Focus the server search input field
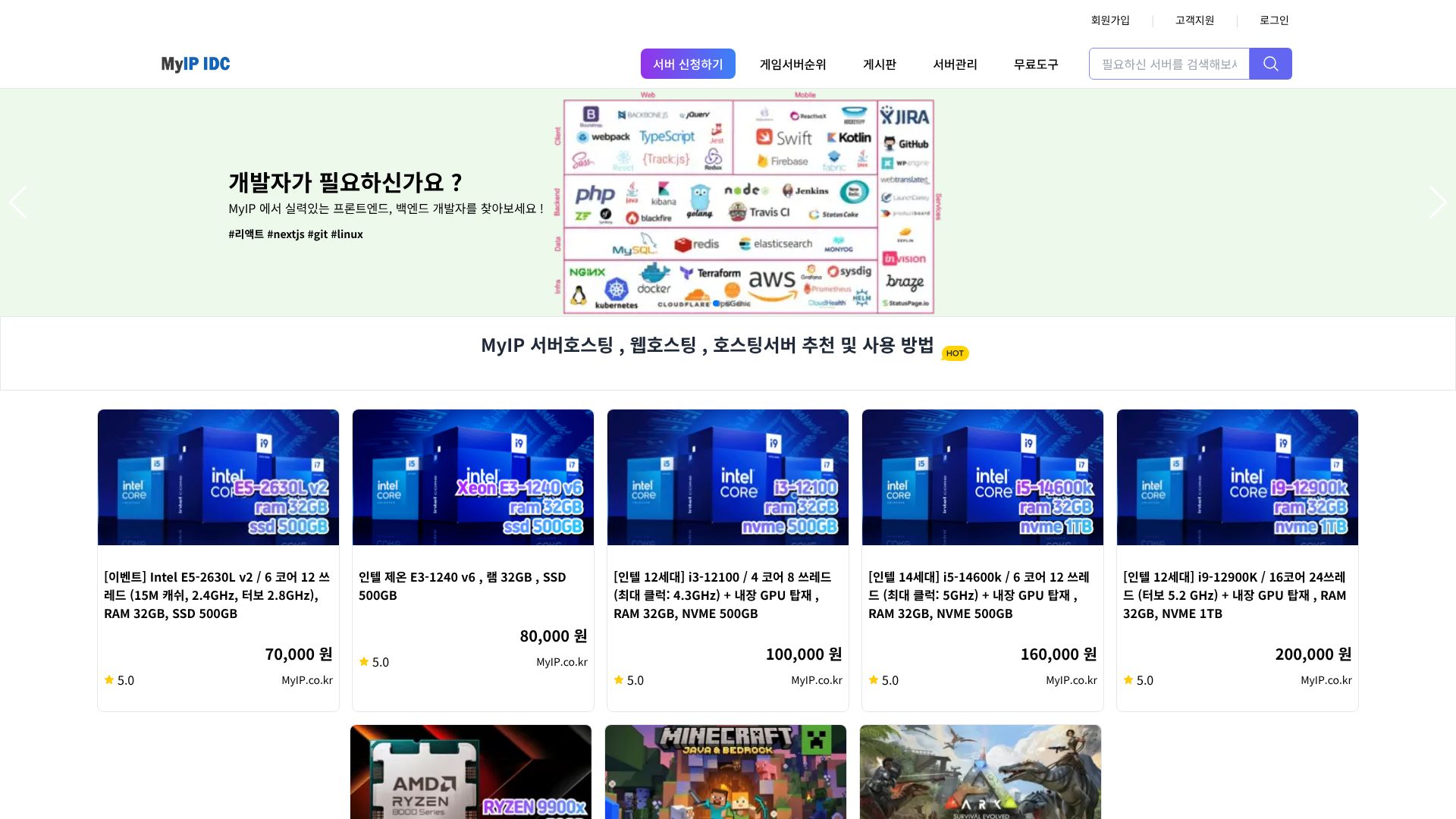The image size is (1456, 819). [1169, 64]
